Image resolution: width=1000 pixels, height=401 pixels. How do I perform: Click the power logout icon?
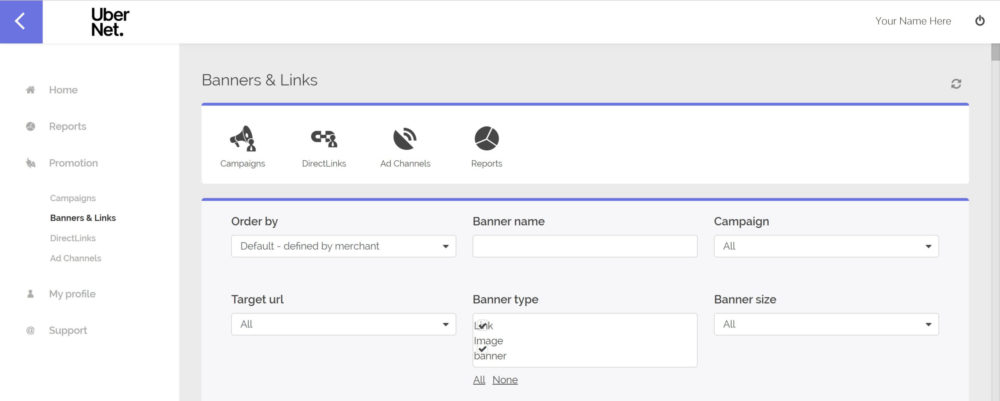click(x=980, y=21)
